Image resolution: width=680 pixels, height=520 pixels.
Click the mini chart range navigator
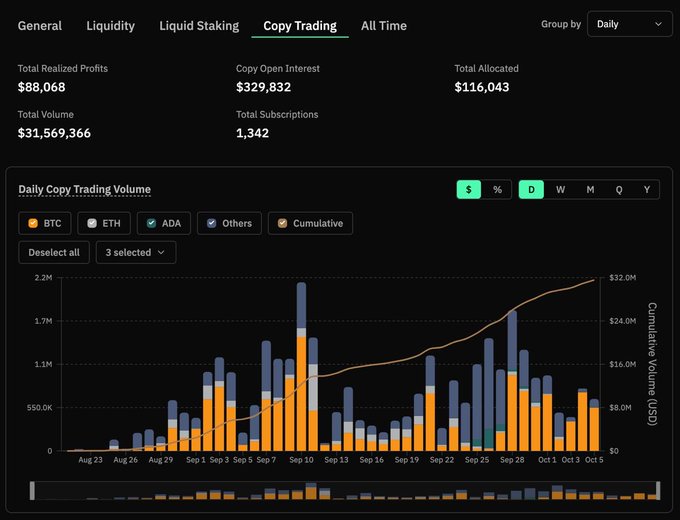point(345,491)
